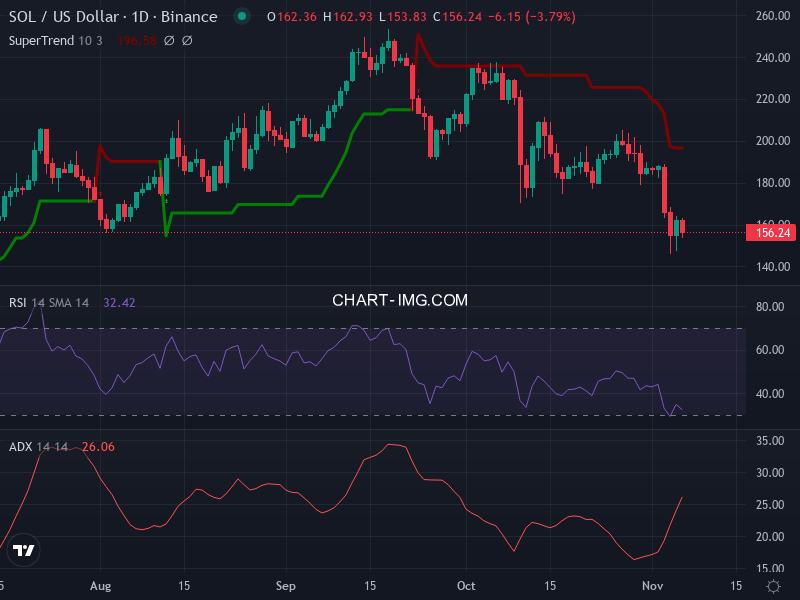
Task: Select the ADX 14 14 indicator legend
Action: click(39, 446)
